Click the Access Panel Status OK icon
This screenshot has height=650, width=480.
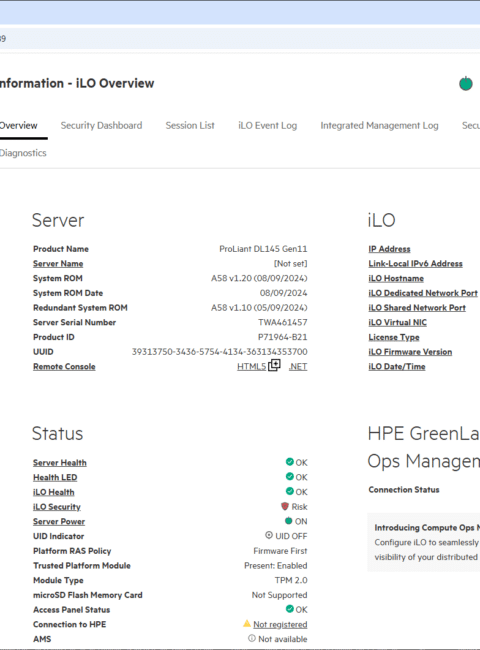point(290,609)
